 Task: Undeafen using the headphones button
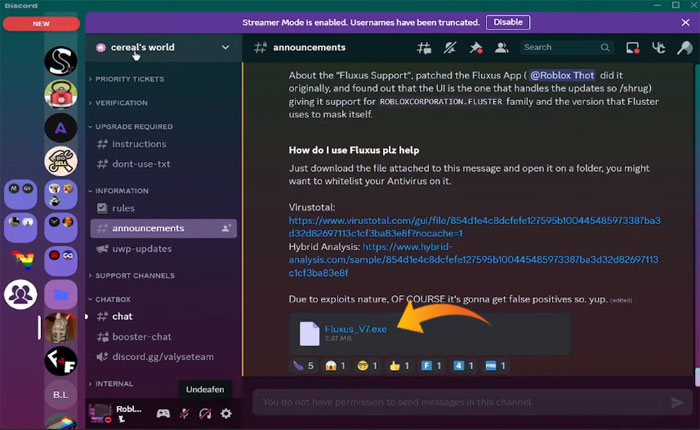(x=205, y=413)
